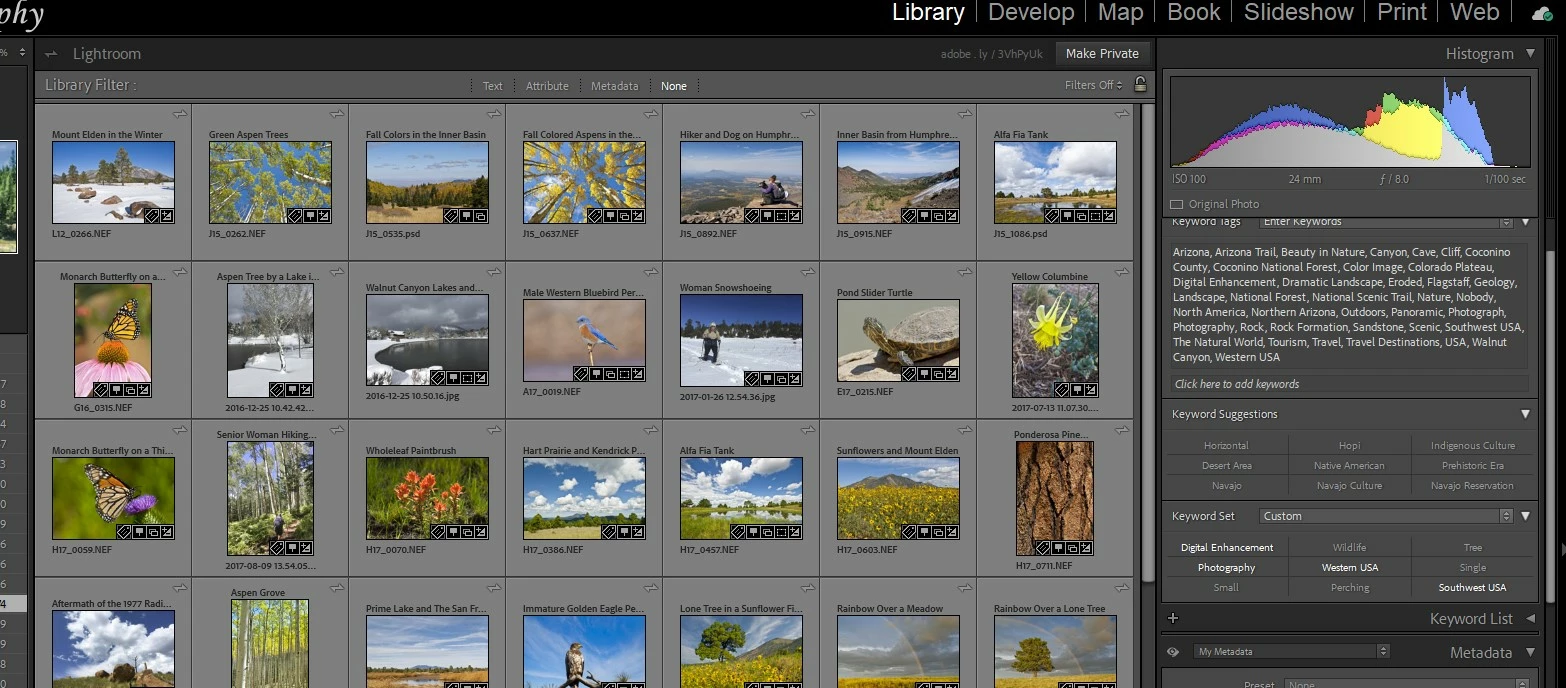Viewport: 1566px width, 688px height.
Task: Switch to the Slideshow module
Action: tap(1298, 12)
